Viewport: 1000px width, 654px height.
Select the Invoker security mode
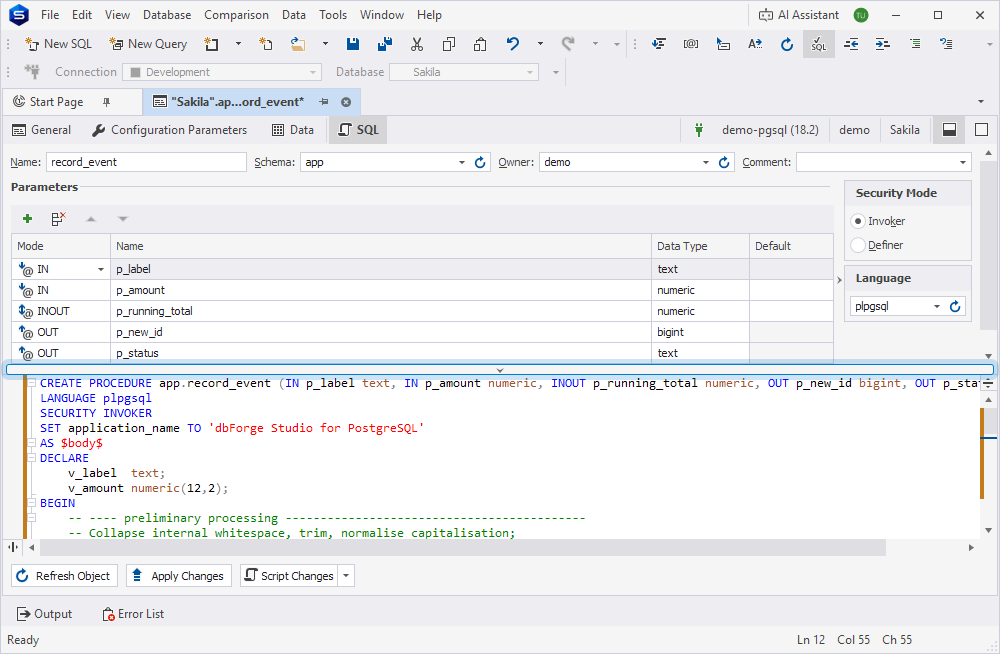(x=858, y=221)
